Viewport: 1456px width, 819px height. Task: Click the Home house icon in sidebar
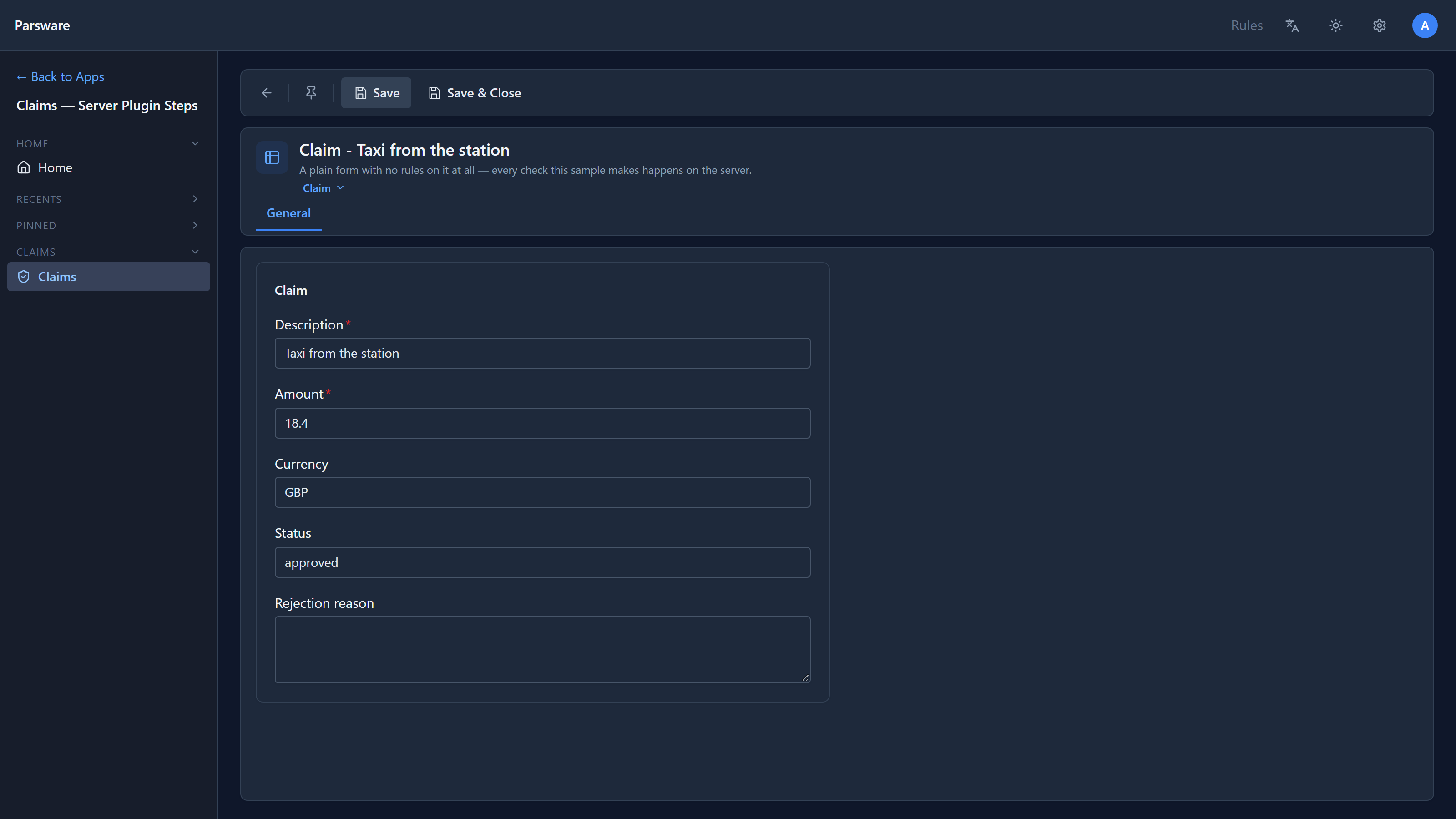pos(24,167)
